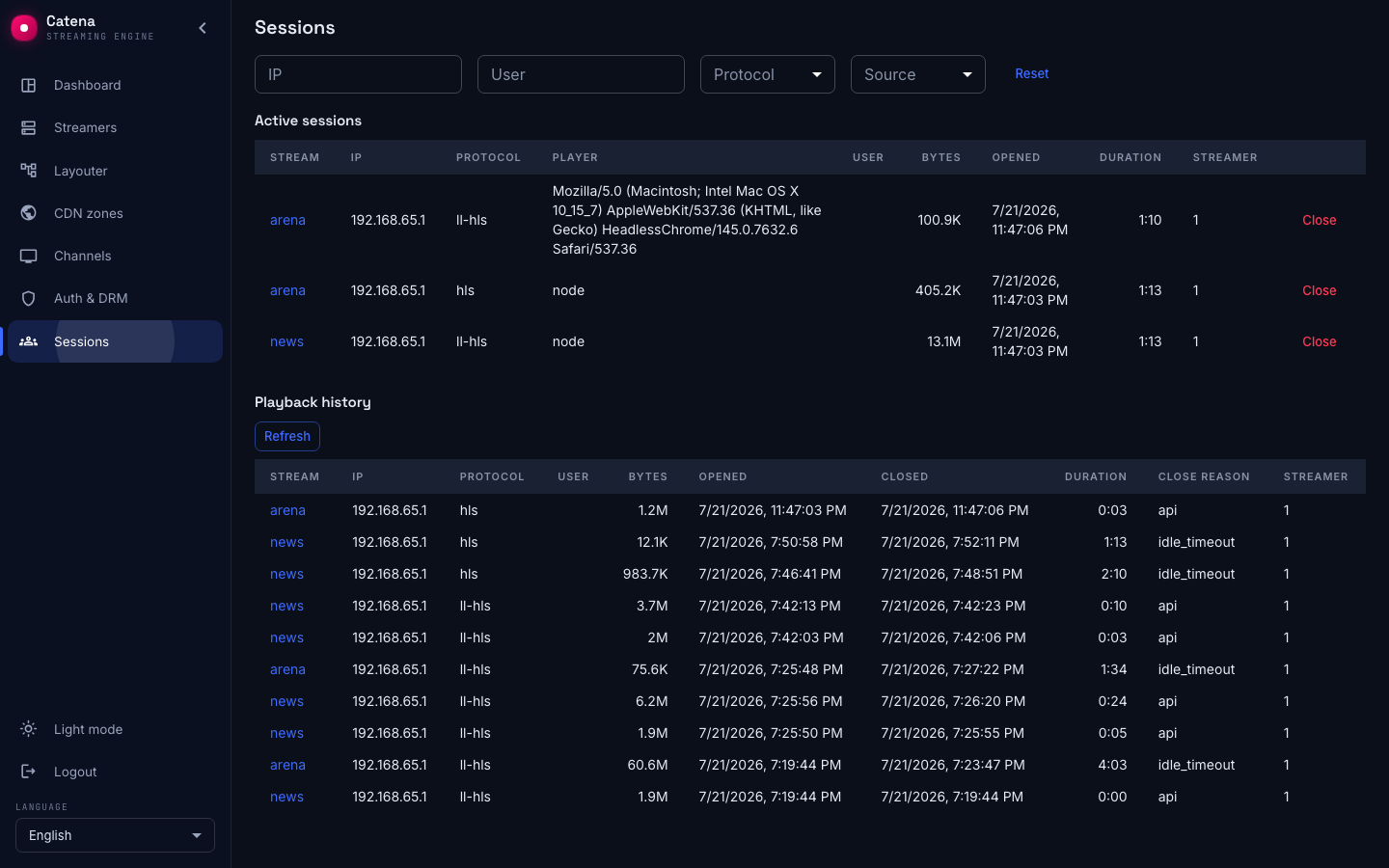
Task: Click the Refresh playback history button
Action: (287, 436)
